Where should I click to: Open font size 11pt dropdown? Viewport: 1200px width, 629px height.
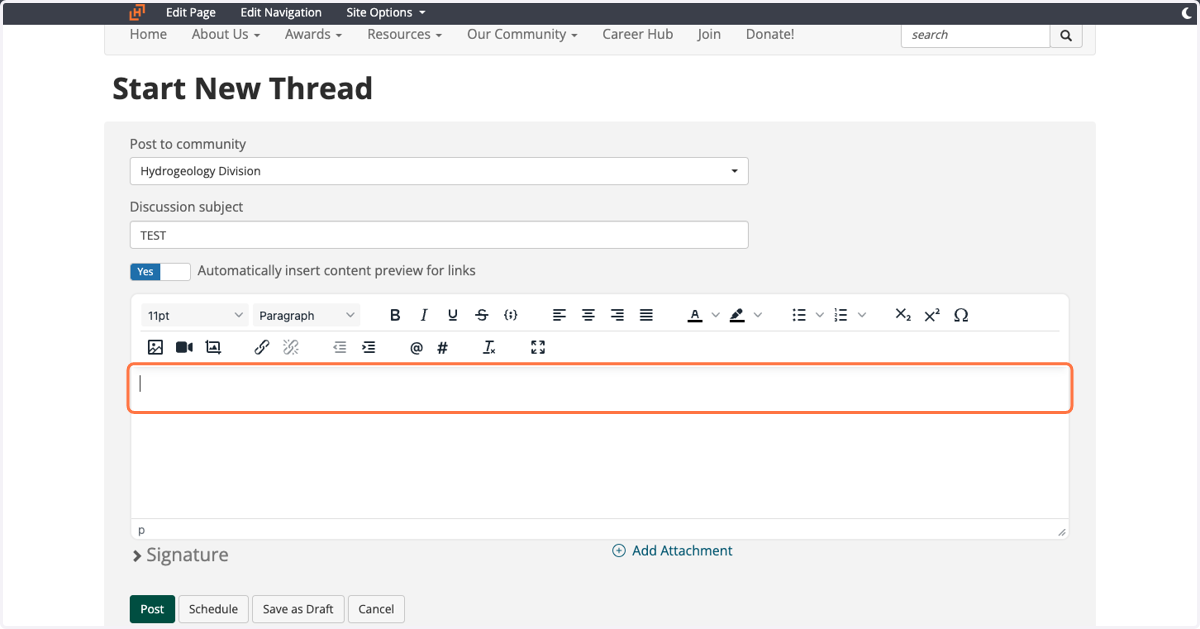pyautogui.click(x=195, y=315)
